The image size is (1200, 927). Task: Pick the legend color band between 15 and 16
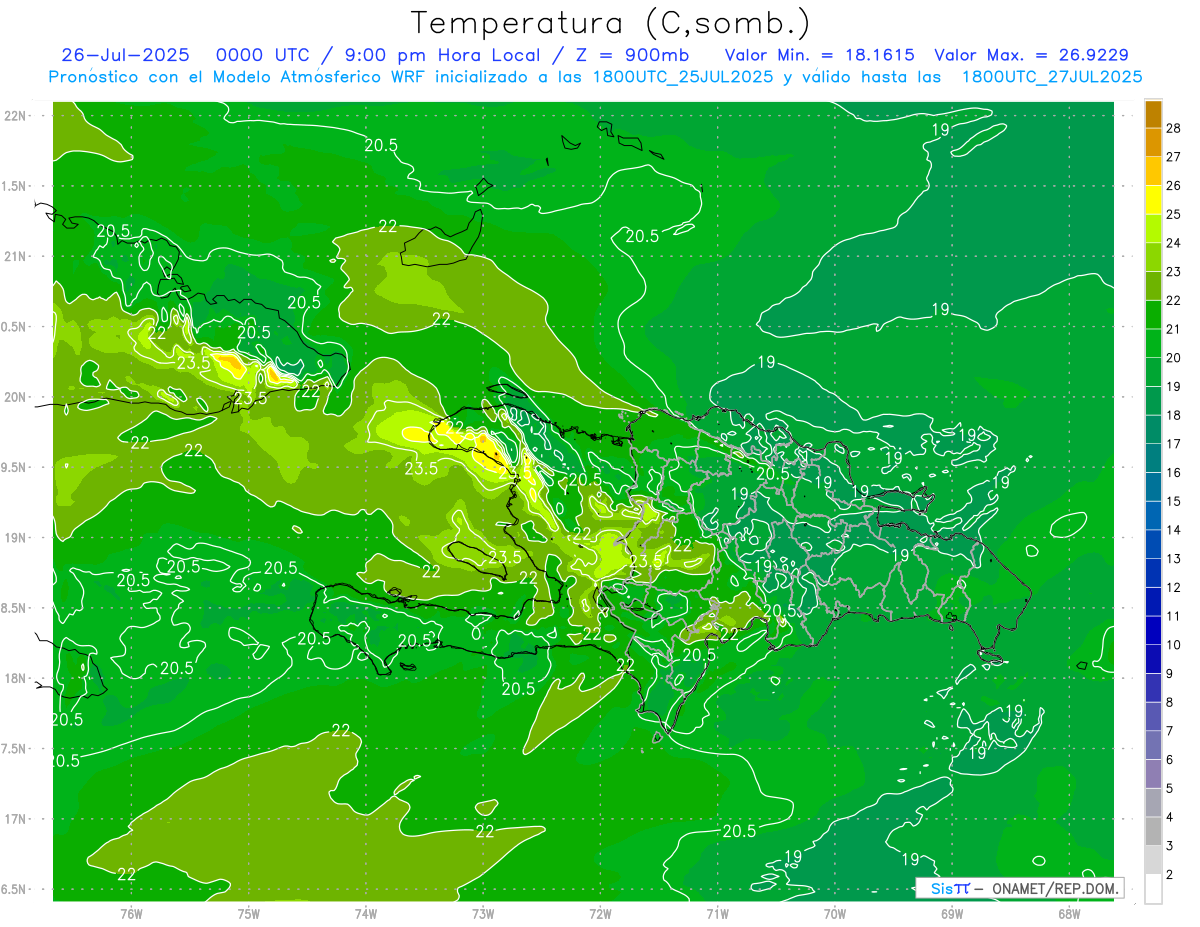1153,487
